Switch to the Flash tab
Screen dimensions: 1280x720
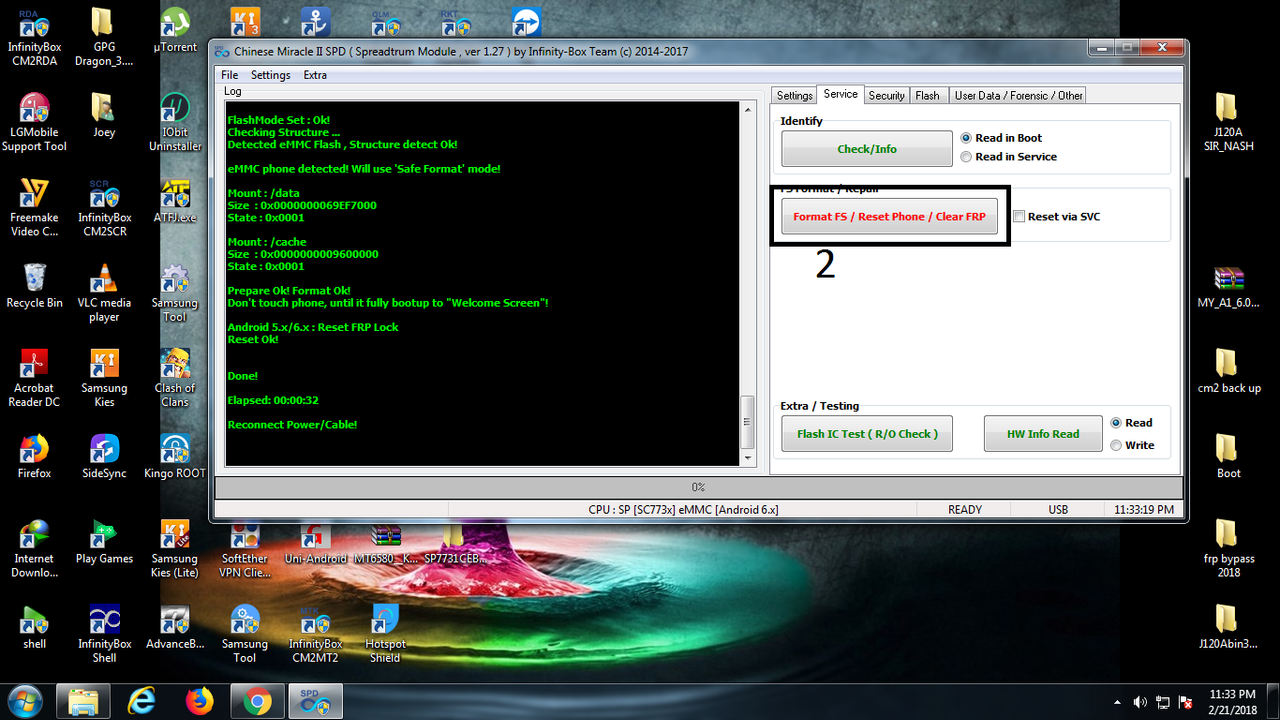point(927,95)
